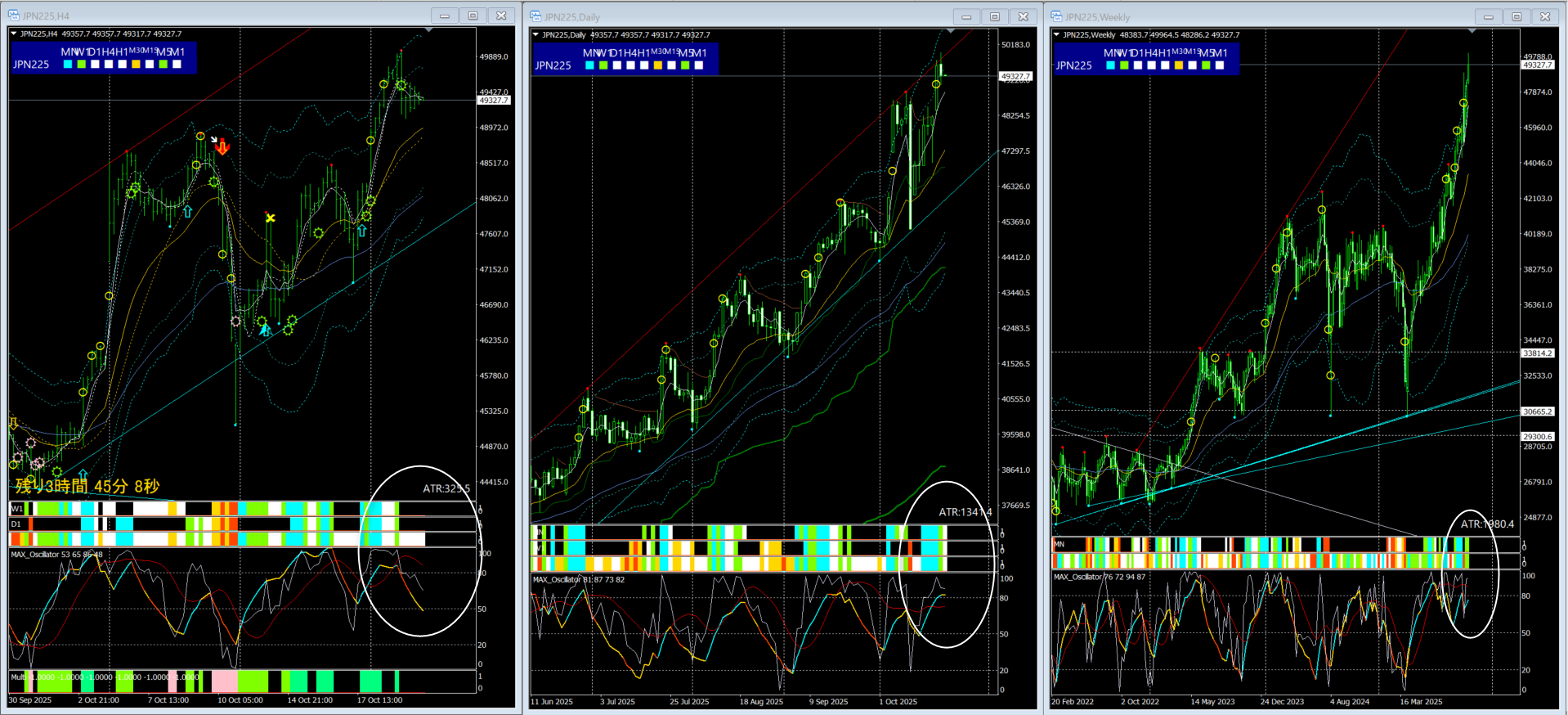Viewport: 1568px width, 715px height.
Task: Click the chart shift triangle on Daily chart
Action: (951, 31)
